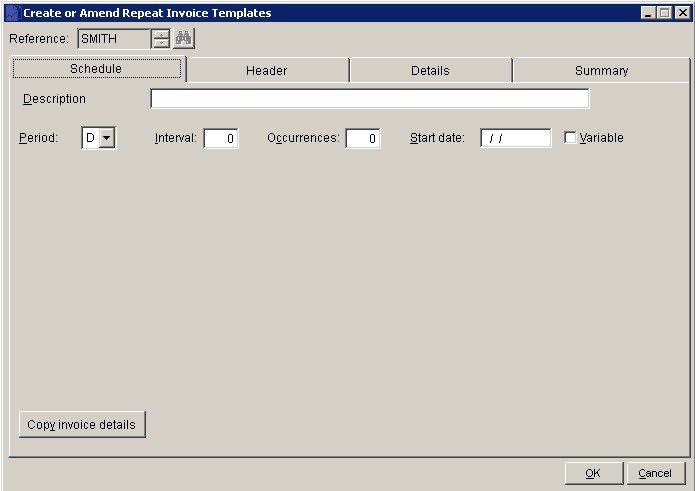Enable the Variable checkbox
The height and width of the screenshot is (491, 695).
(x=570, y=137)
